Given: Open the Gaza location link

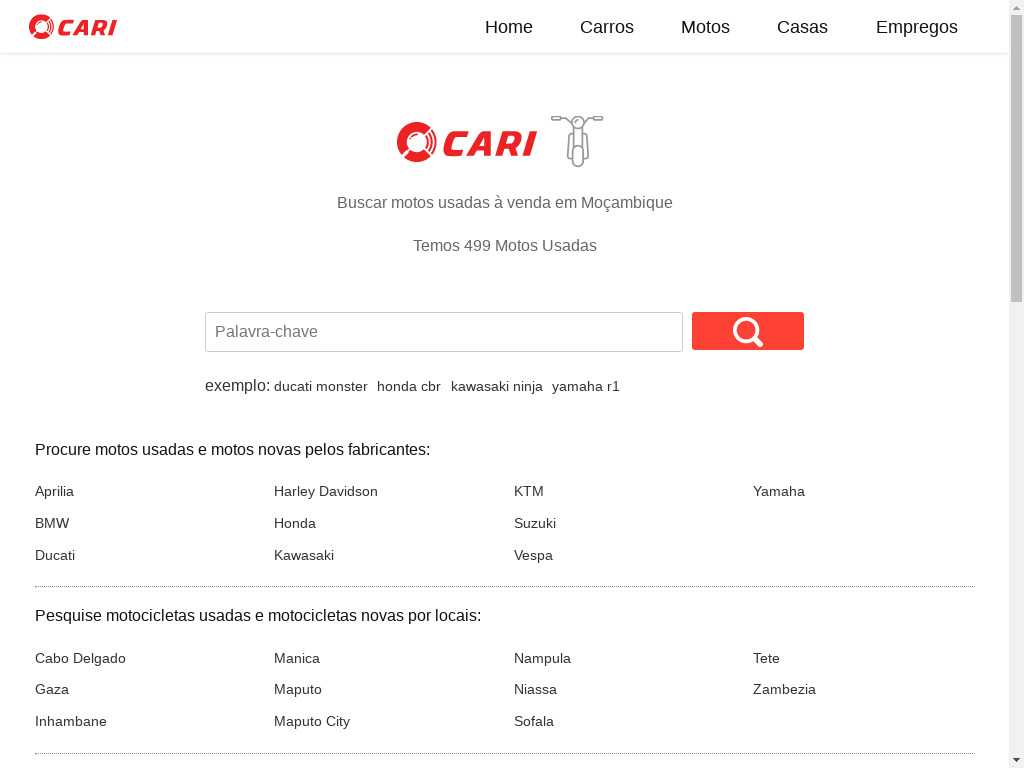Looking at the screenshot, I should pos(52,689).
